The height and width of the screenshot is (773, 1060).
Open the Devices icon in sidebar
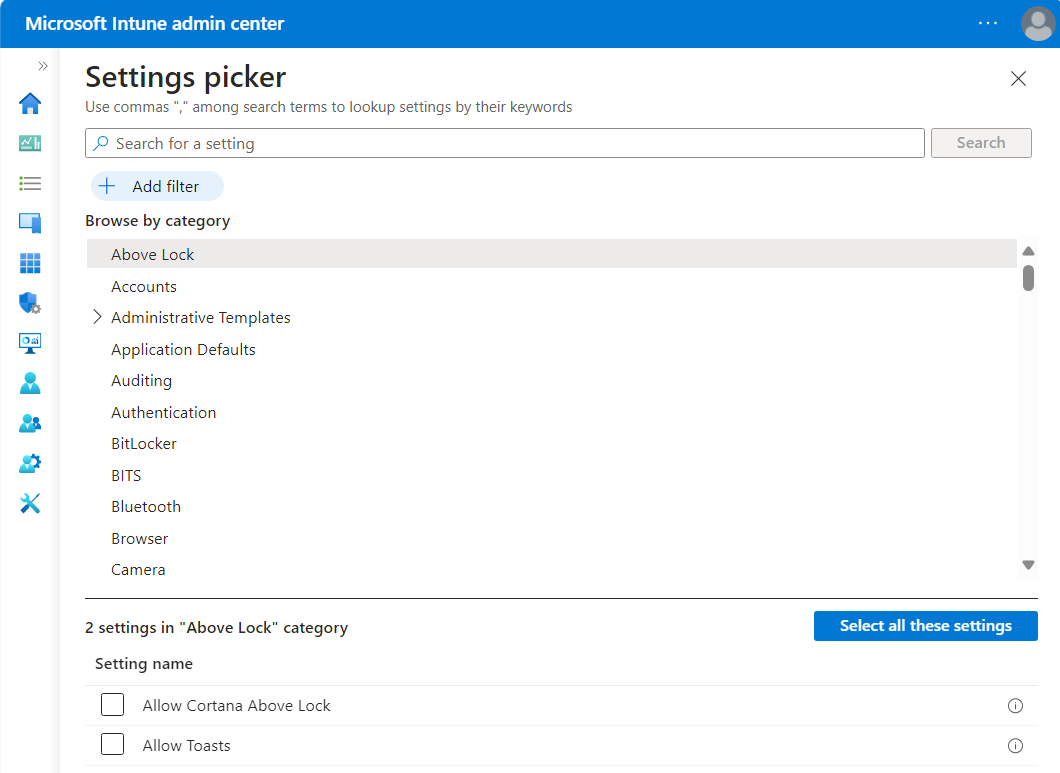tap(30, 222)
